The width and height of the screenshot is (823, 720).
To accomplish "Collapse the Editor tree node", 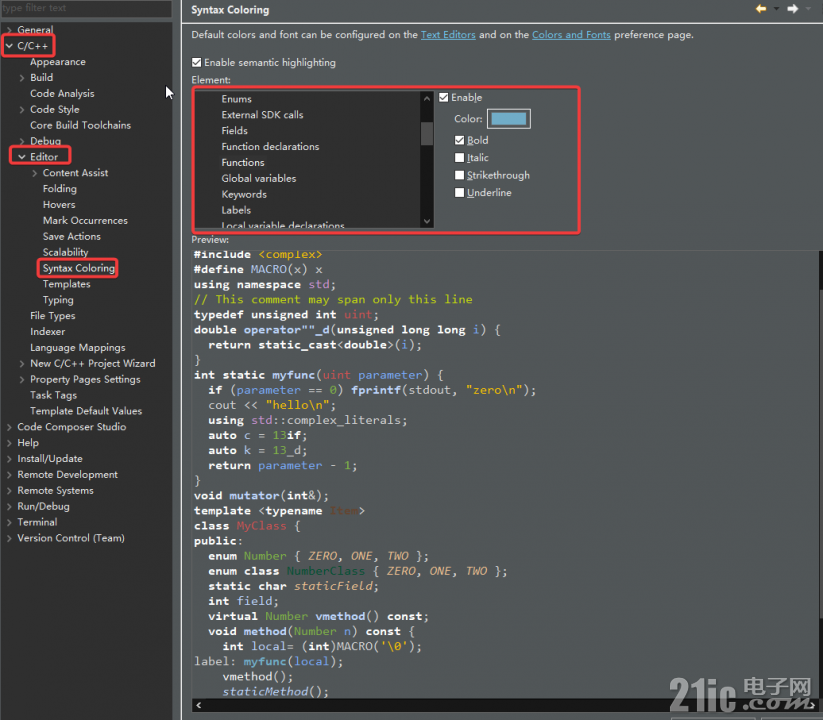I will [x=22, y=157].
